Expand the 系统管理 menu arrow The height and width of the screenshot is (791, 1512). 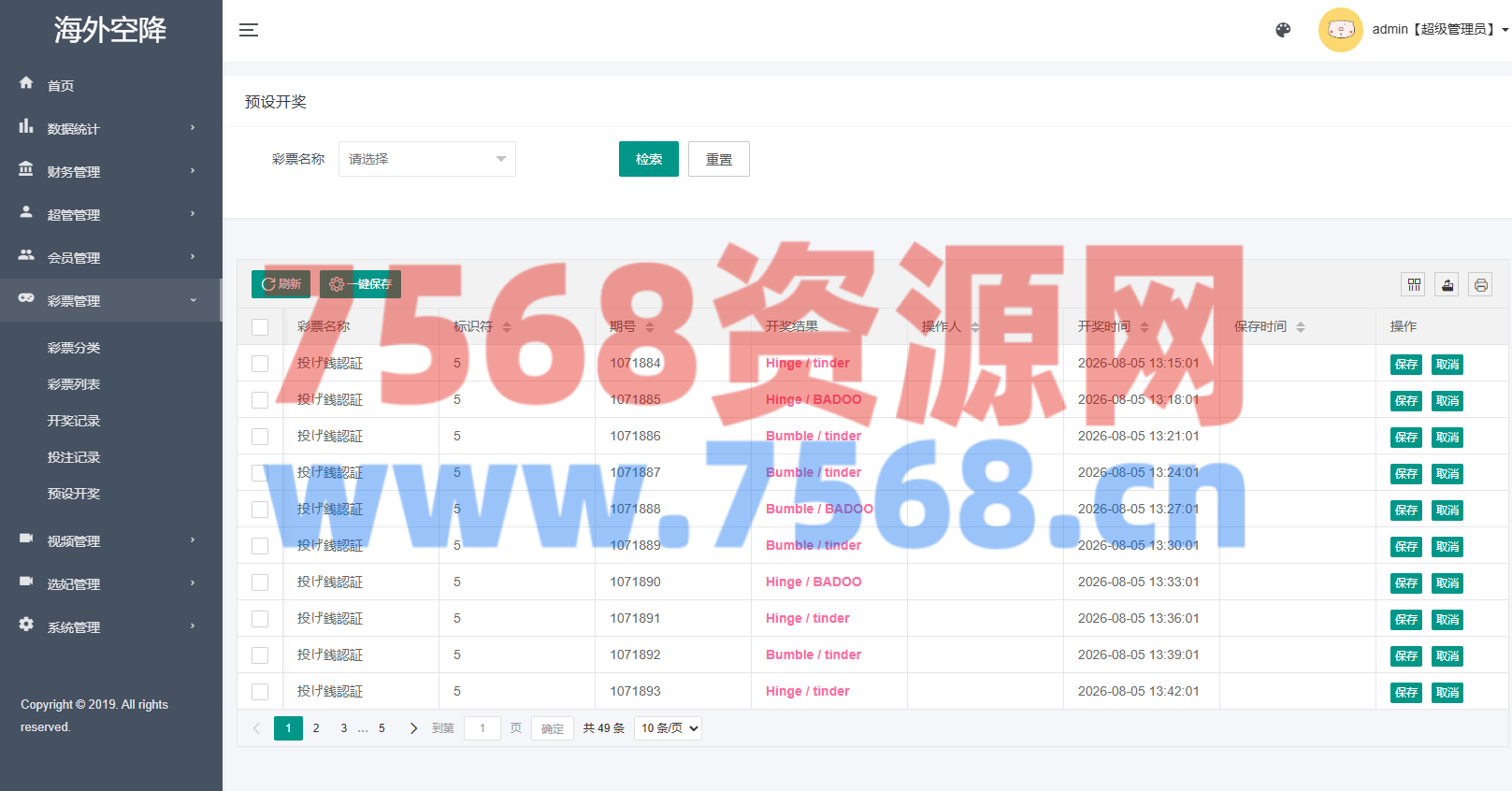point(193,626)
